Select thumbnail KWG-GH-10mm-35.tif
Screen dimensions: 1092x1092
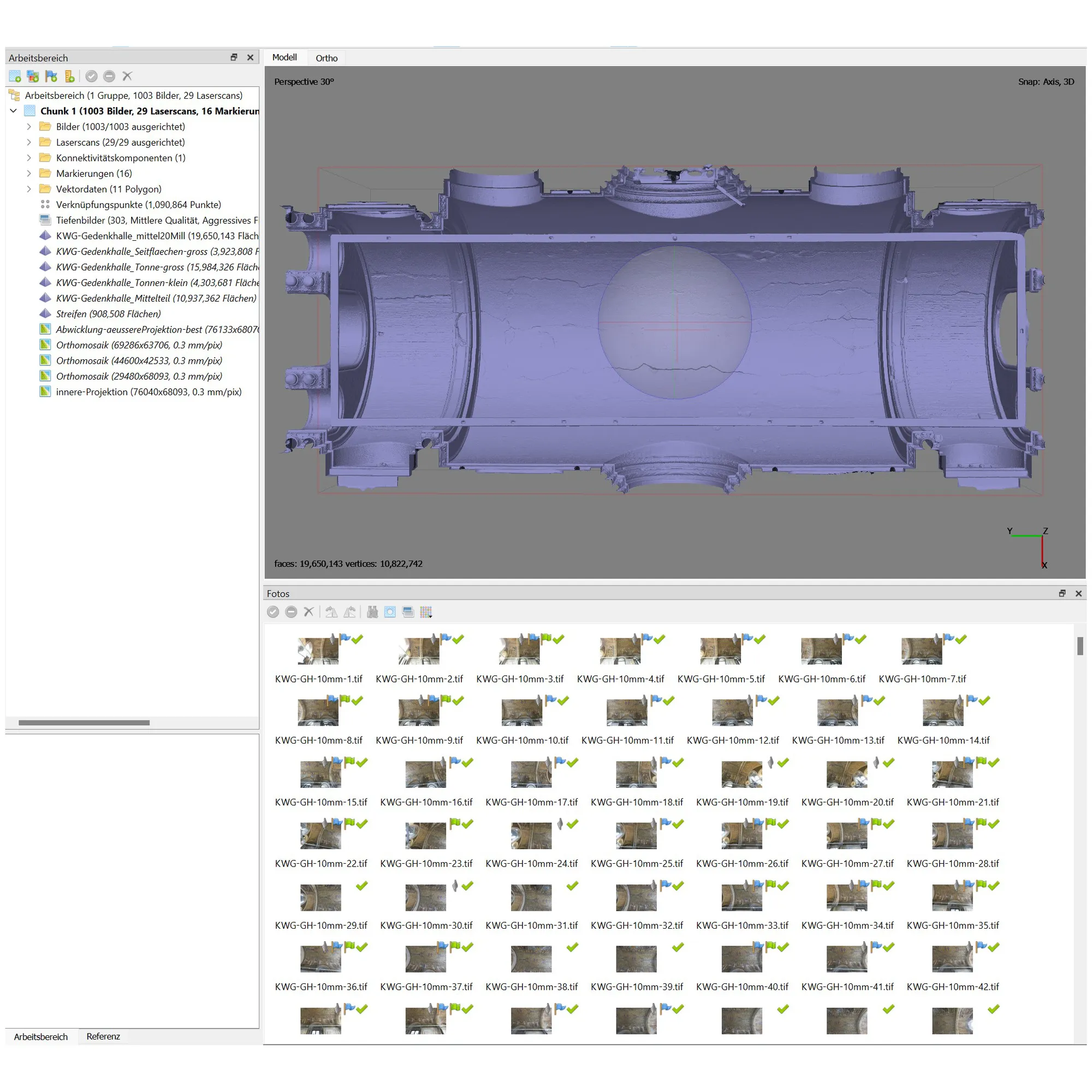pyautogui.click(x=952, y=898)
